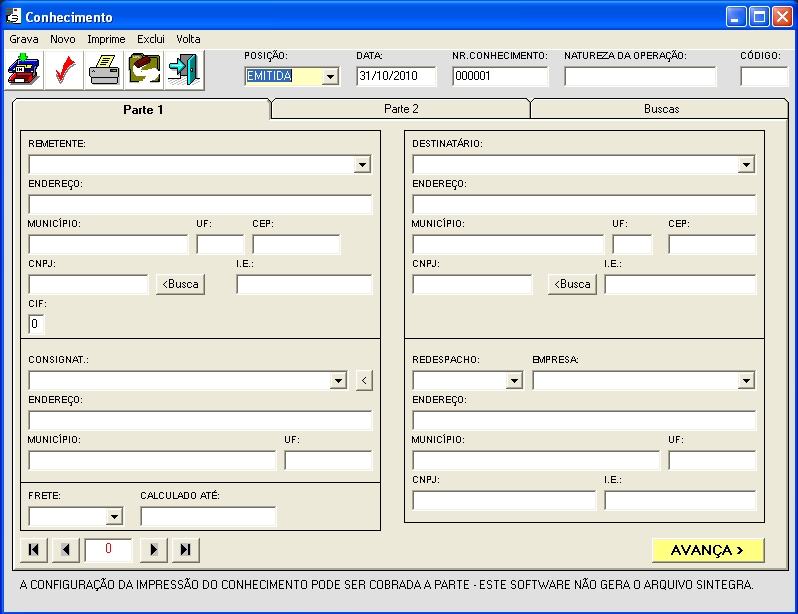
Task: Expand the DESTINATÁRIO combo box
Action: pyautogui.click(x=746, y=165)
